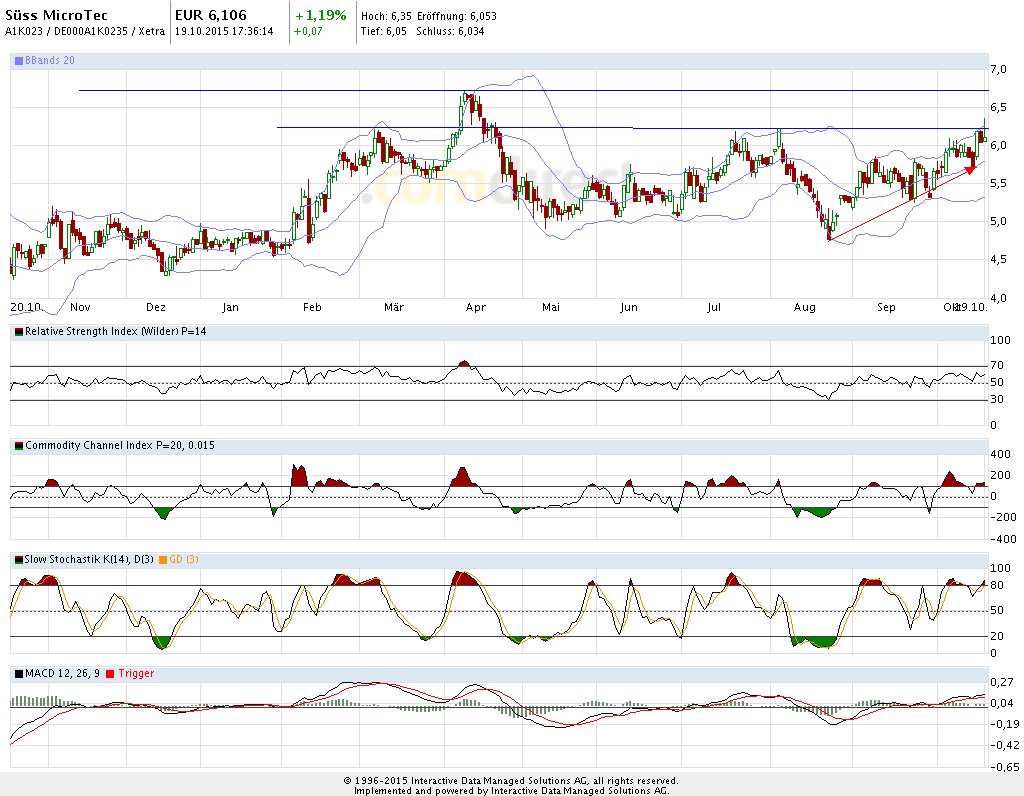1024x796 pixels.
Task: Click the Apr label on the time axis
Action: (x=476, y=308)
